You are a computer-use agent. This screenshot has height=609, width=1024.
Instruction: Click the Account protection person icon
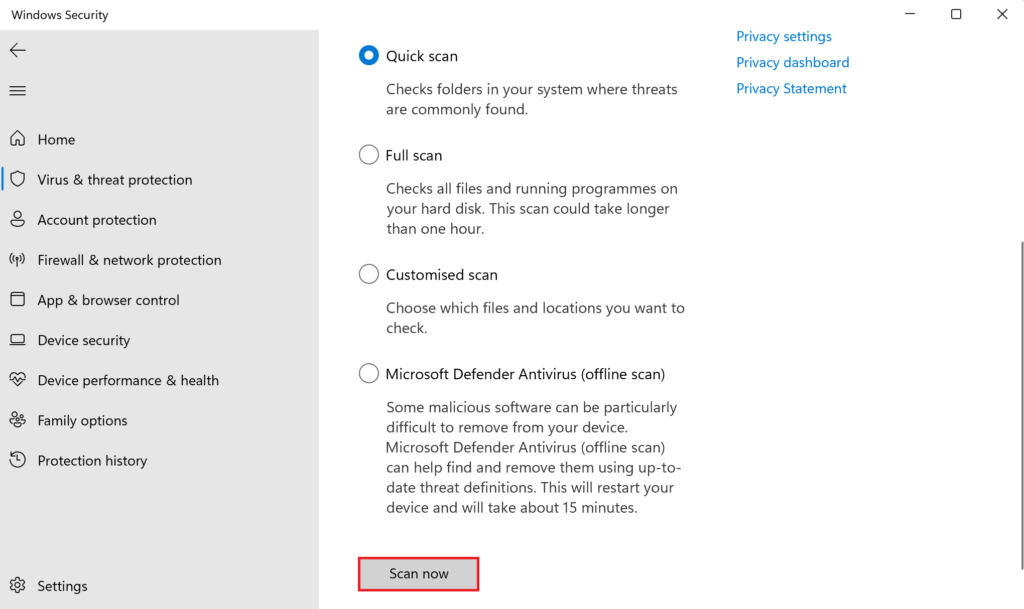tap(17, 220)
